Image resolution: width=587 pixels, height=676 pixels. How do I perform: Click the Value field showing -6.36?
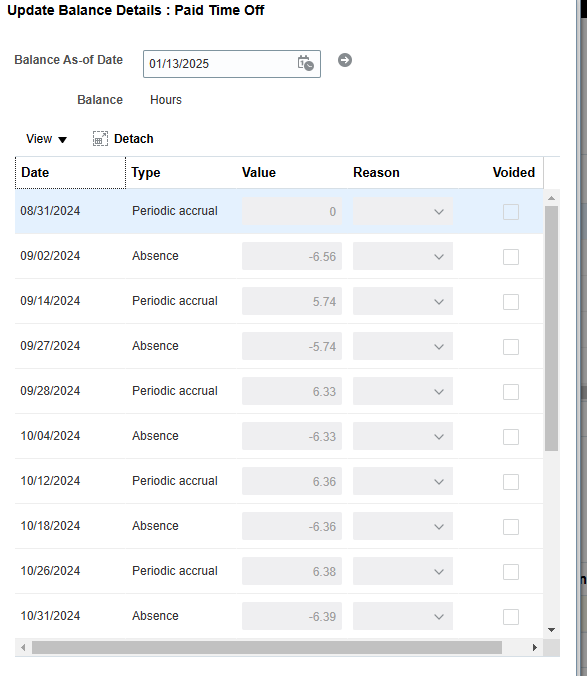point(292,526)
